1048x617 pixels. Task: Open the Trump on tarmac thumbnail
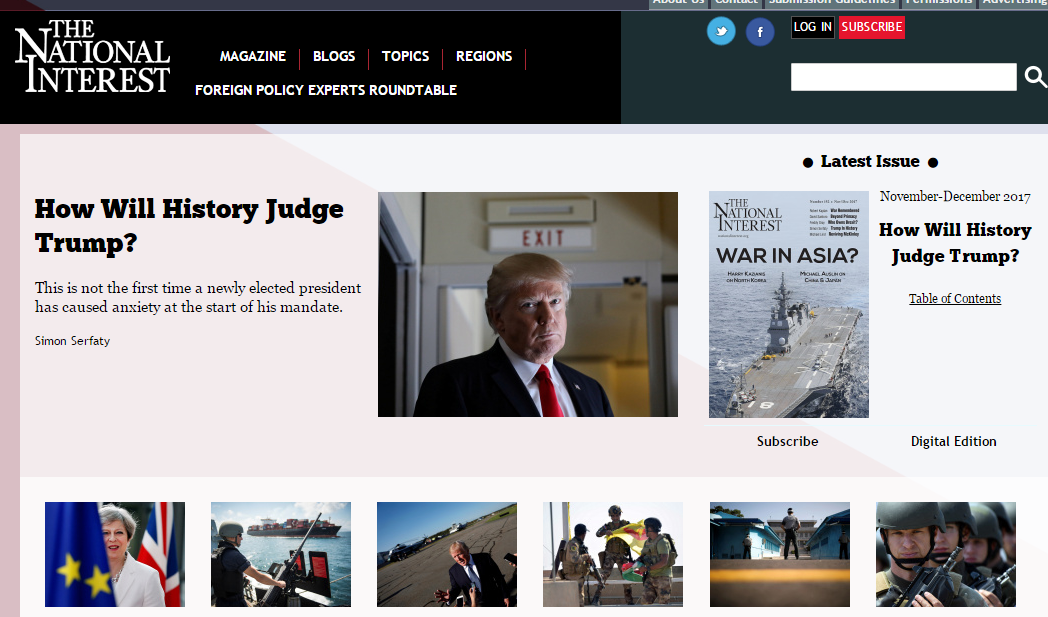(447, 554)
